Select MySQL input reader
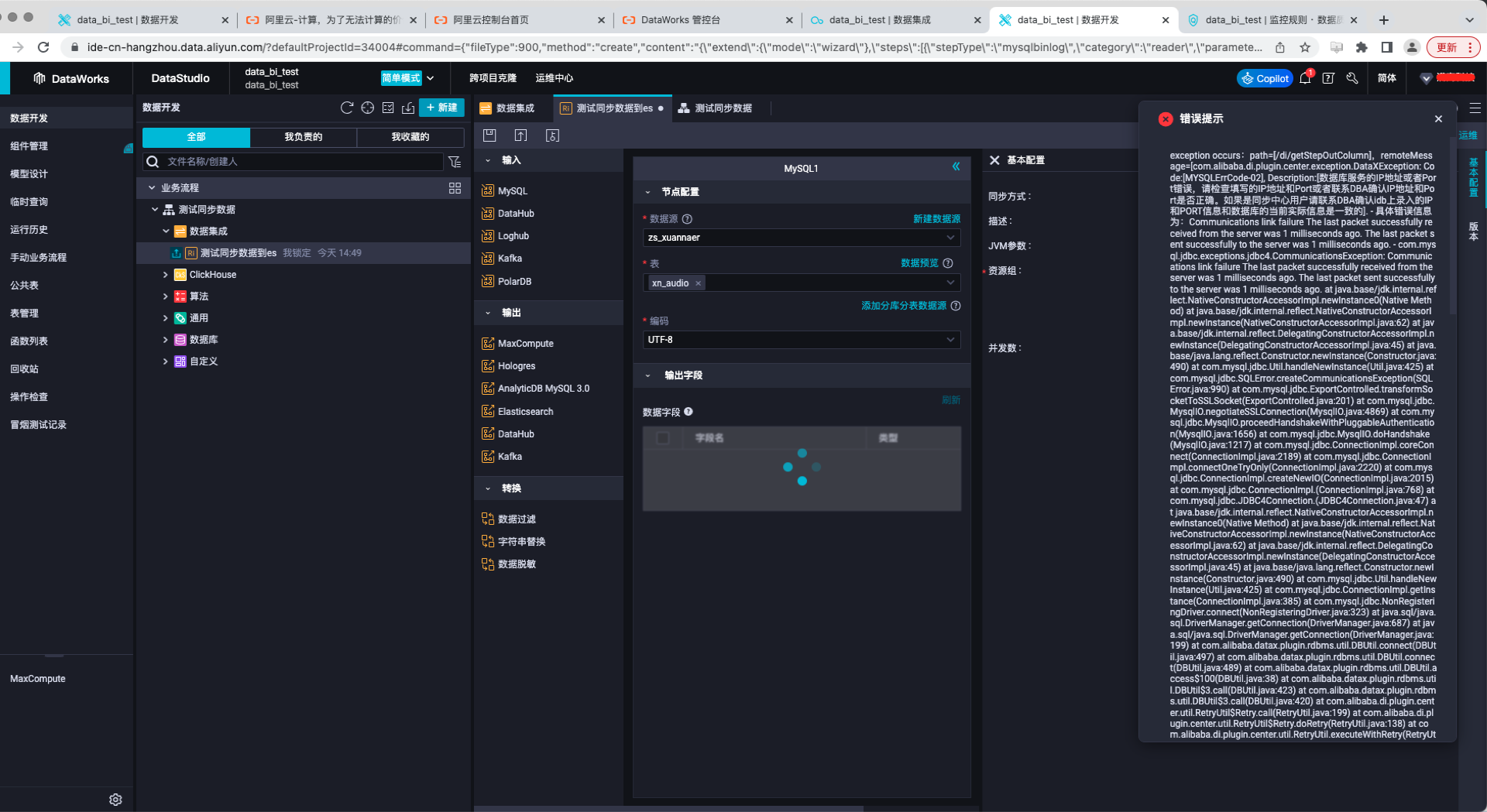The image size is (1487, 812). 504,190
